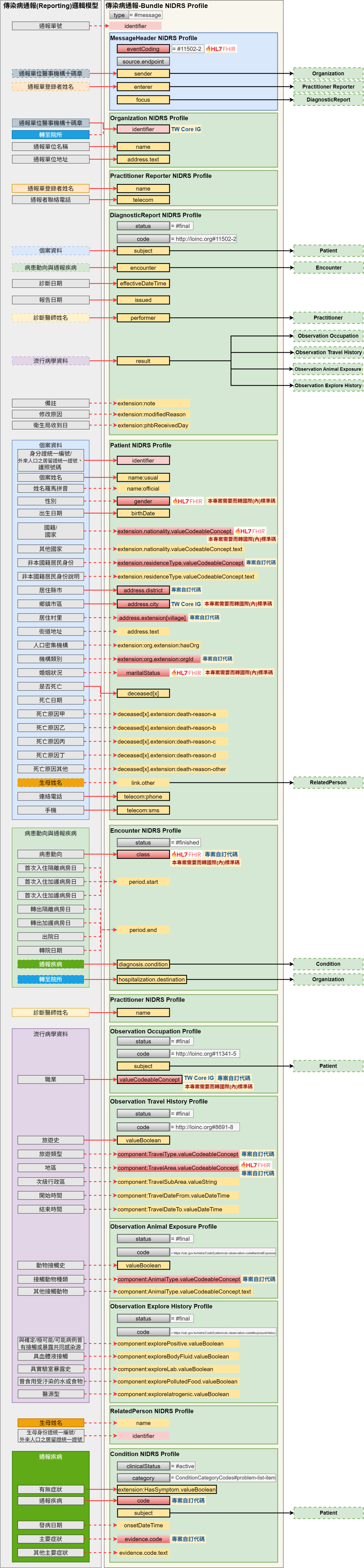Select the source.endpoint element box
Viewport: 364px width, 1568px height.
pyautogui.click(x=143, y=62)
